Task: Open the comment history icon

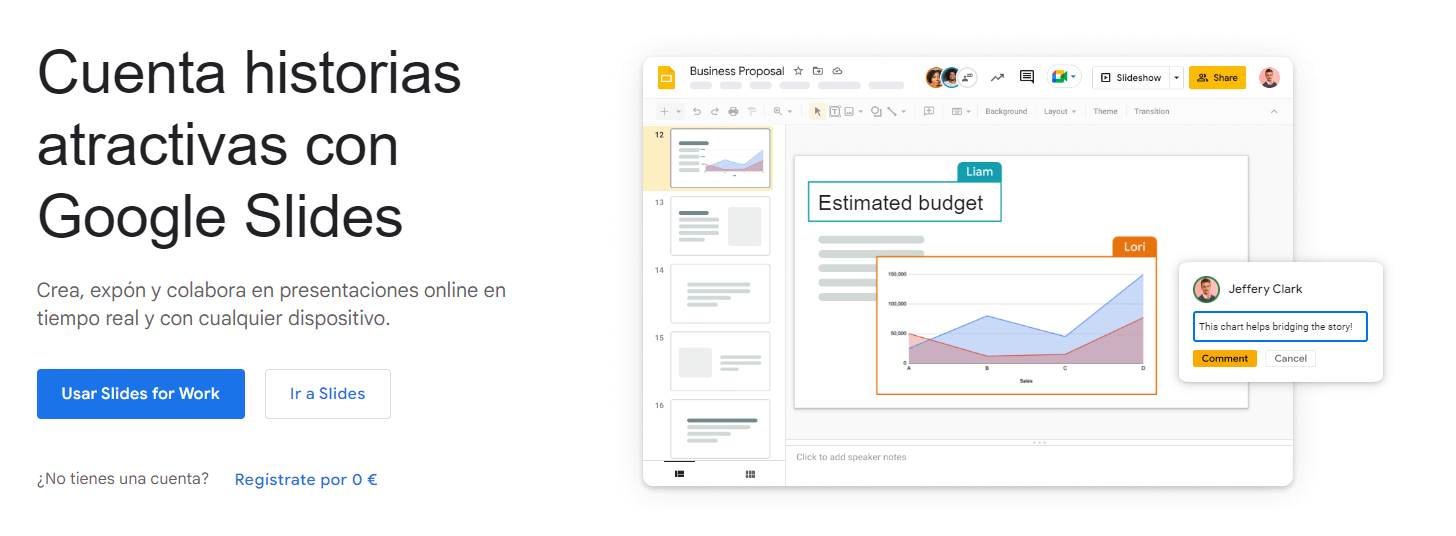Action: coord(1026,77)
